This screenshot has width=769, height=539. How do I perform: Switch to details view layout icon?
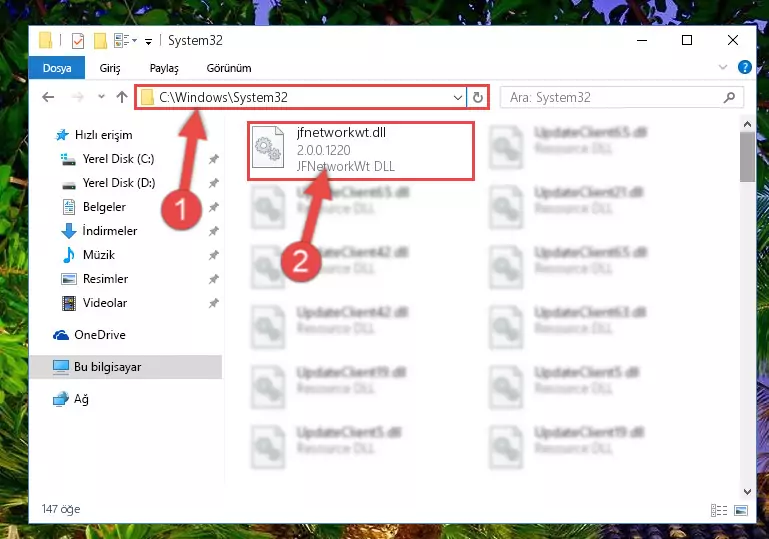pos(719,511)
